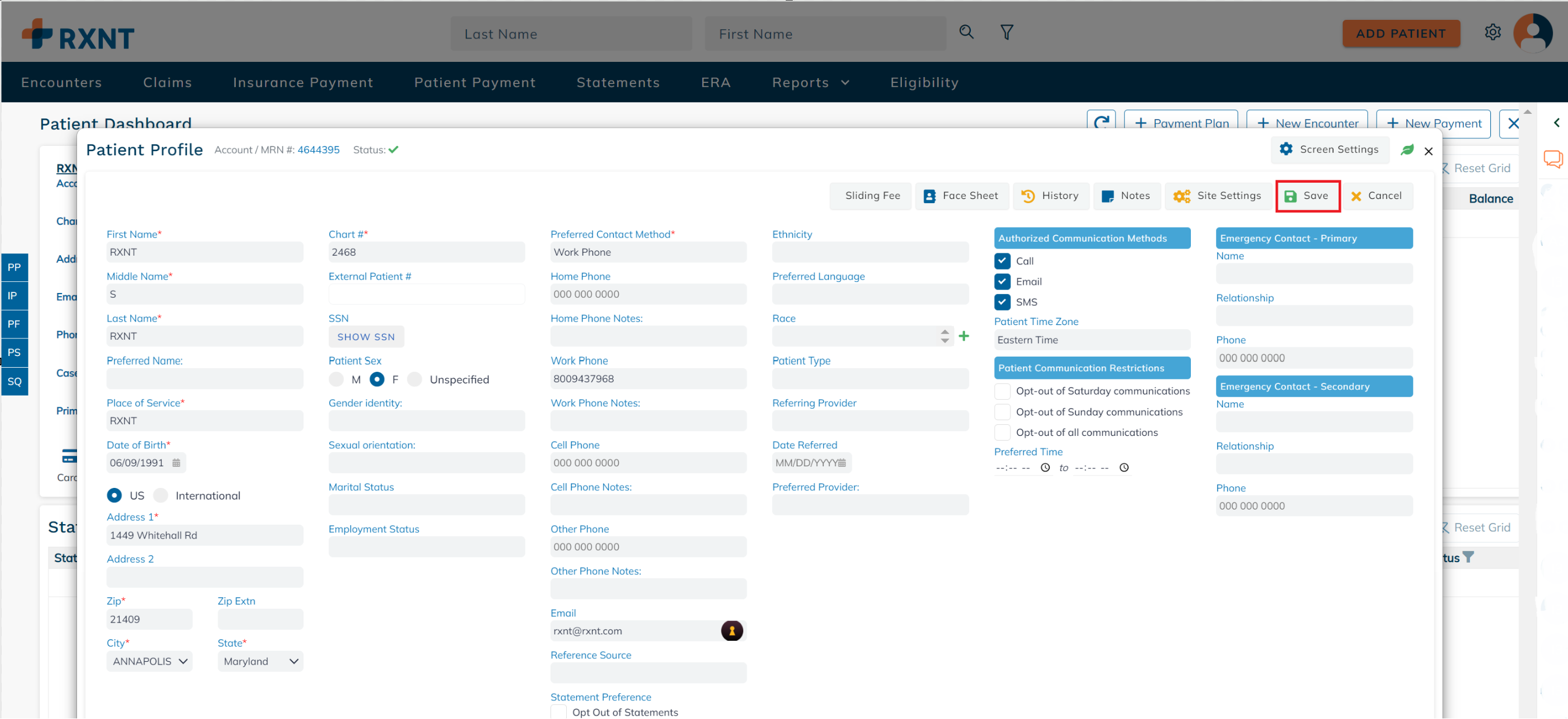Open Screen Settings
Image resolution: width=1568 pixels, height=719 pixels.
click(x=1329, y=149)
